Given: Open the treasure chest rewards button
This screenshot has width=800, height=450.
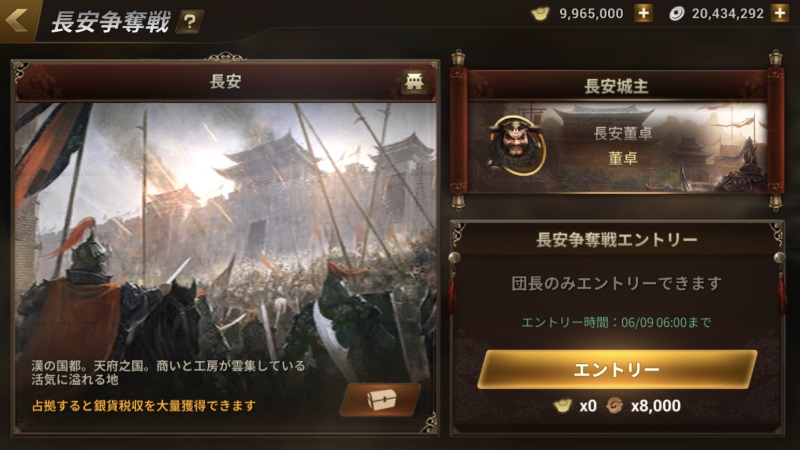Looking at the screenshot, I should (381, 399).
